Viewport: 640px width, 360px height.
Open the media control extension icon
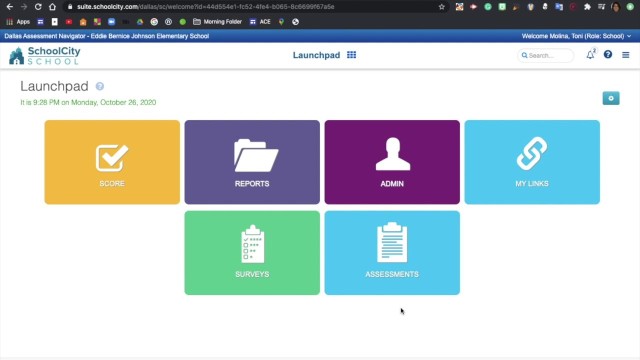tap(602, 7)
